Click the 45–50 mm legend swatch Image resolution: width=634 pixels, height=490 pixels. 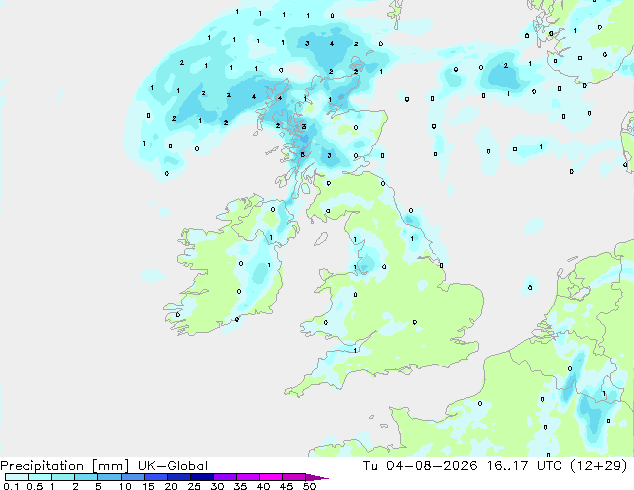coord(294,477)
